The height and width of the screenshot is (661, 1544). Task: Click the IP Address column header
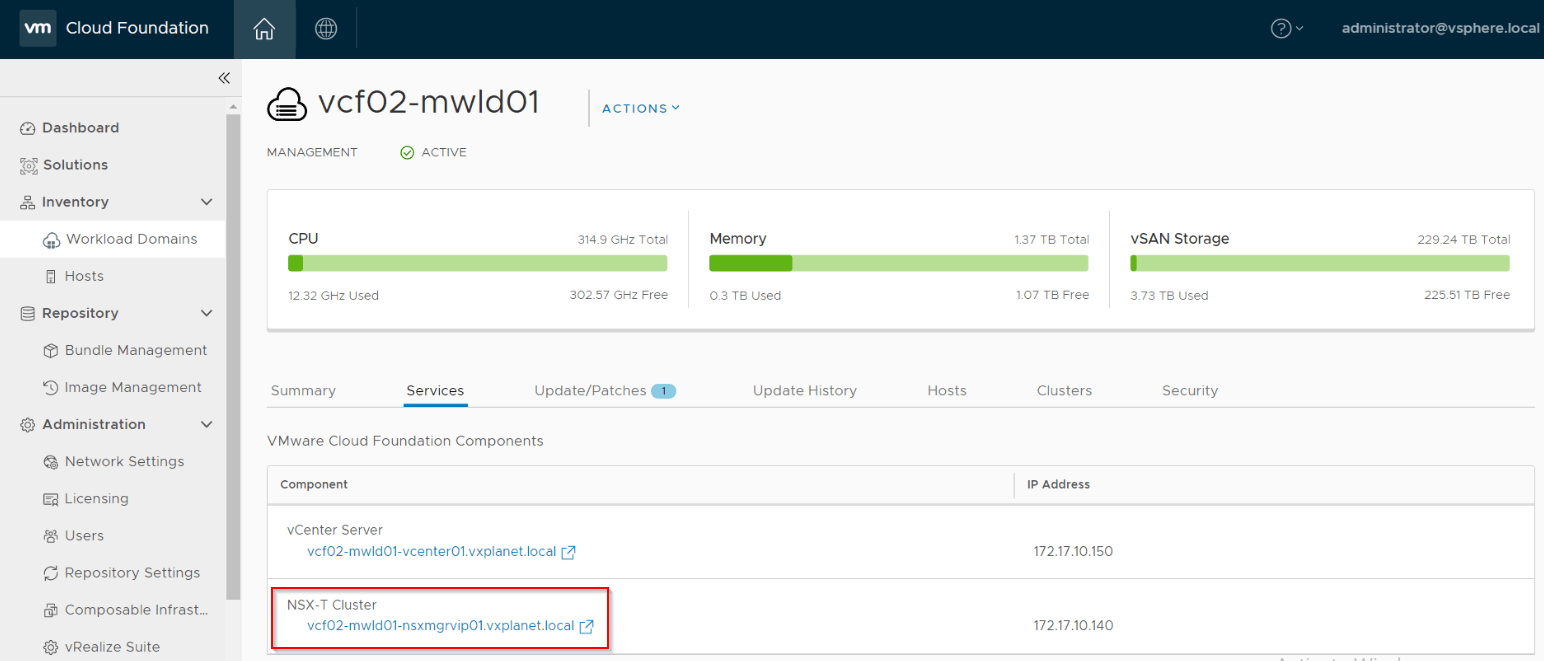coord(1059,484)
